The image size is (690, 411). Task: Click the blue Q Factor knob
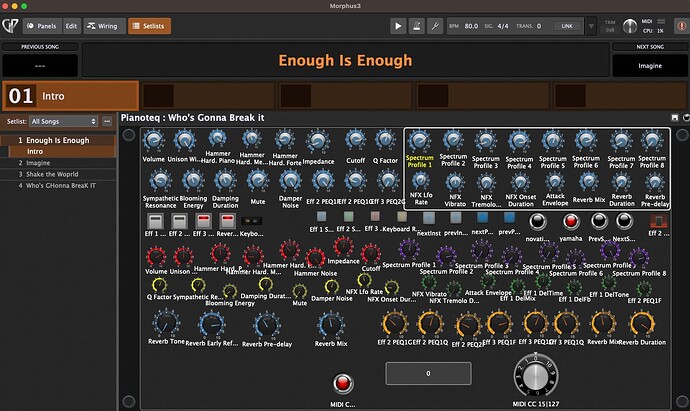coord(385,140)
